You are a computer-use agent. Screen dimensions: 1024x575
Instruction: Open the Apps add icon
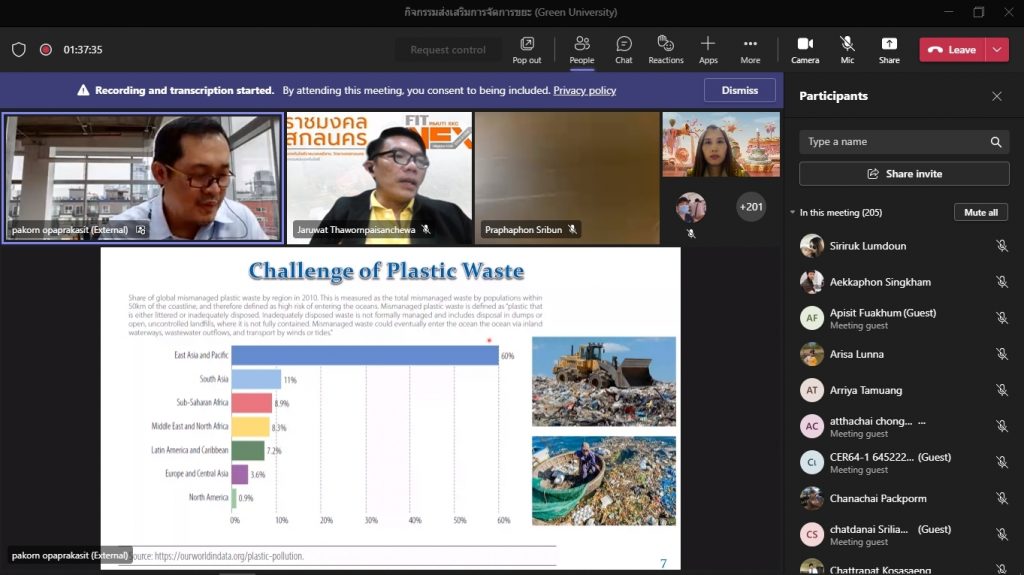point(708,44)
